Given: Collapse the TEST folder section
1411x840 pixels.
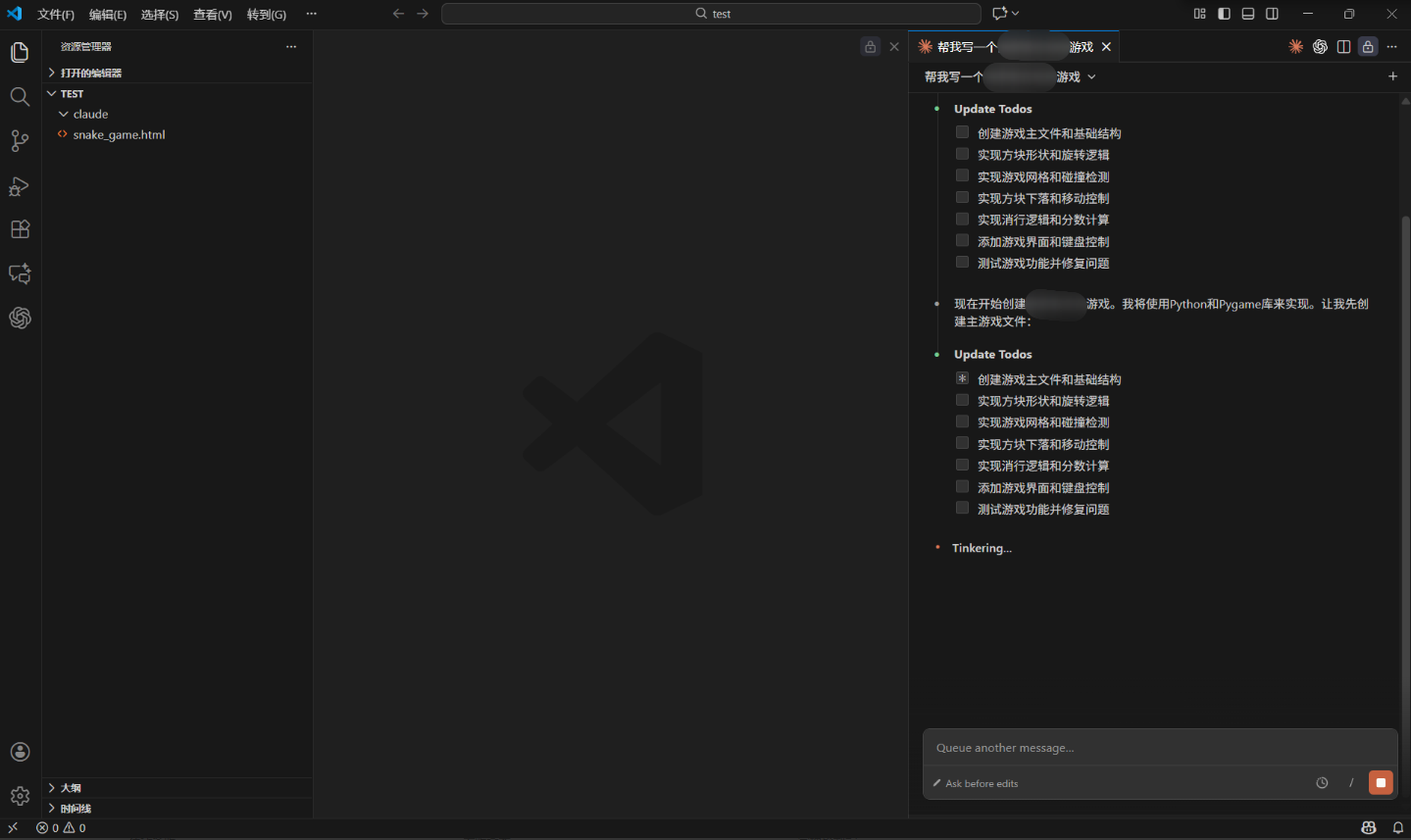Looking at the screenshot, I should point(52,94).
